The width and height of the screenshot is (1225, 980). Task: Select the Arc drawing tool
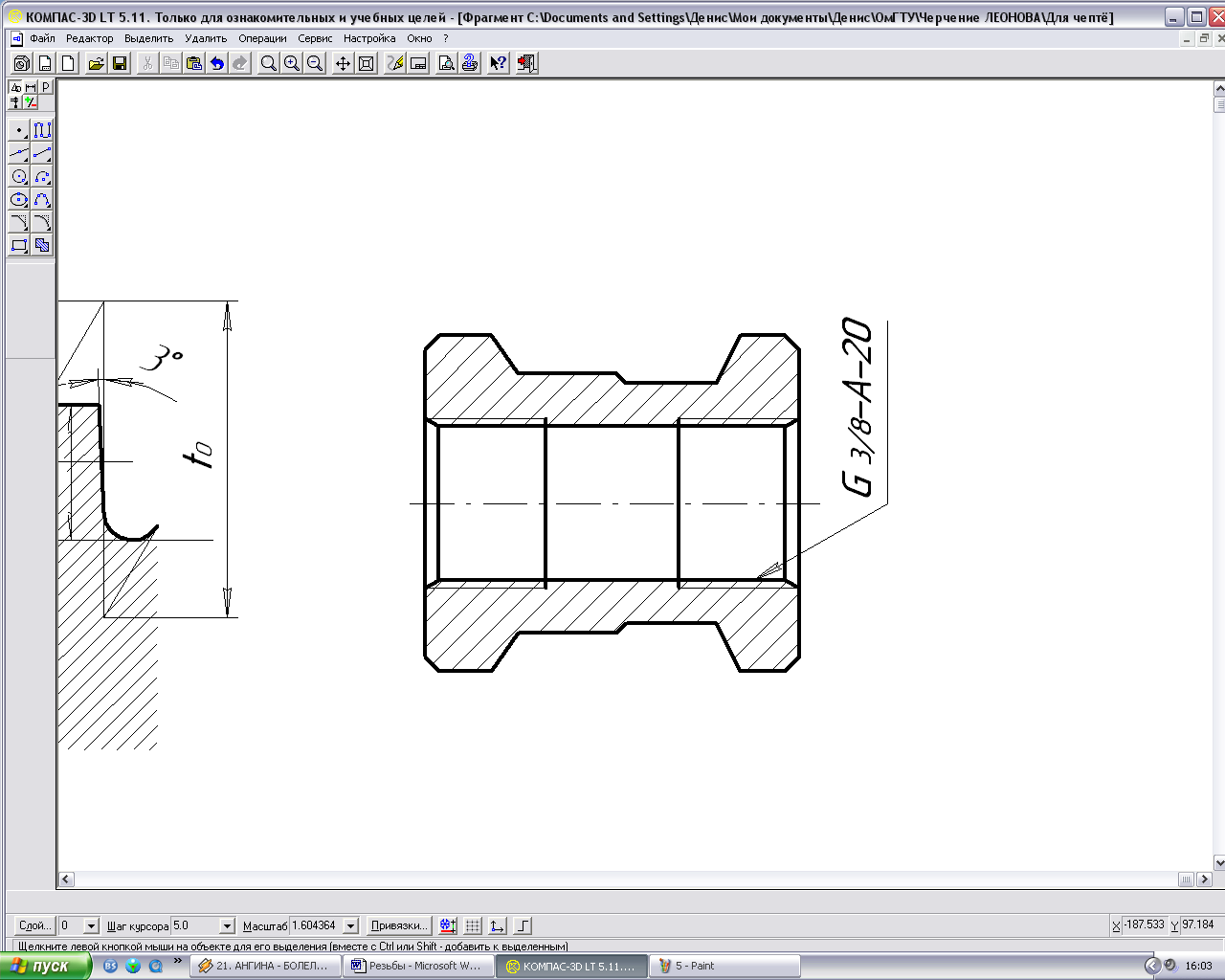coord(42,176)
